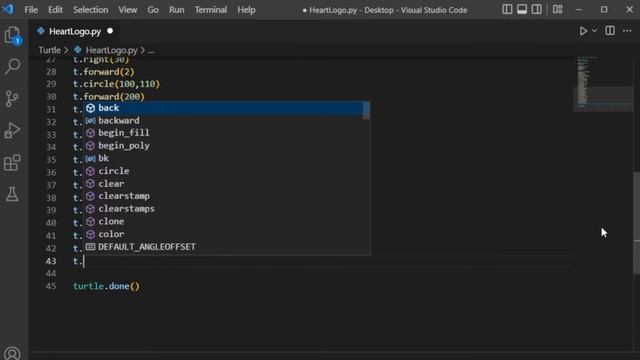Open the Selection menu
Screen dimensions: 640x360
[x=91, y=9]
